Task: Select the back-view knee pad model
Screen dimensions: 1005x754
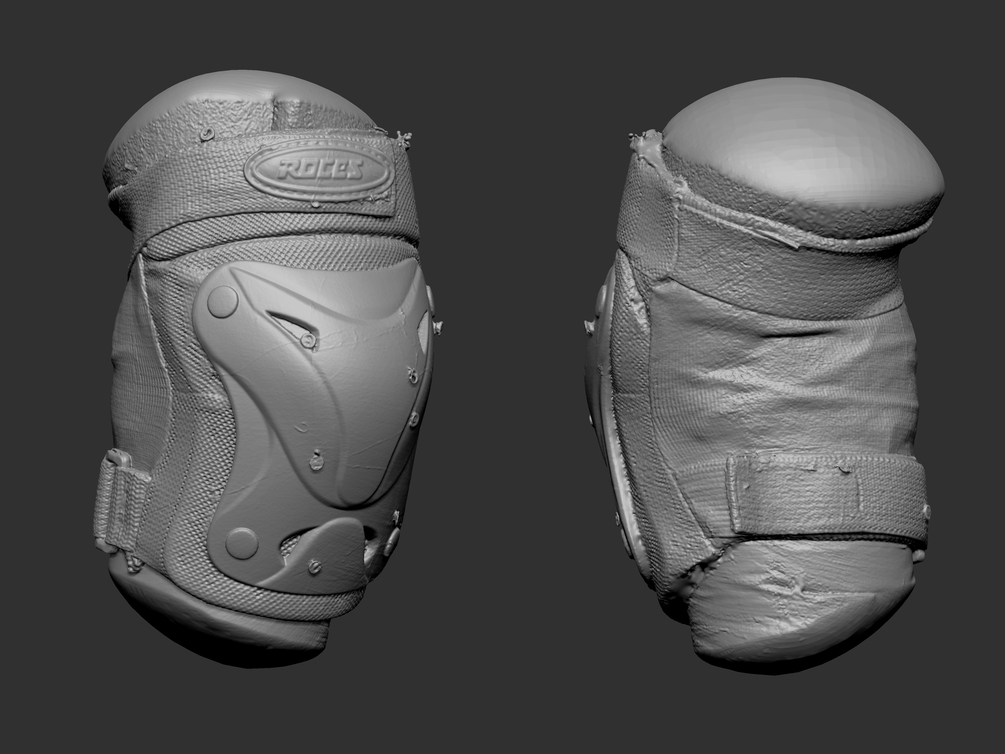Action: tap(764, 375)
